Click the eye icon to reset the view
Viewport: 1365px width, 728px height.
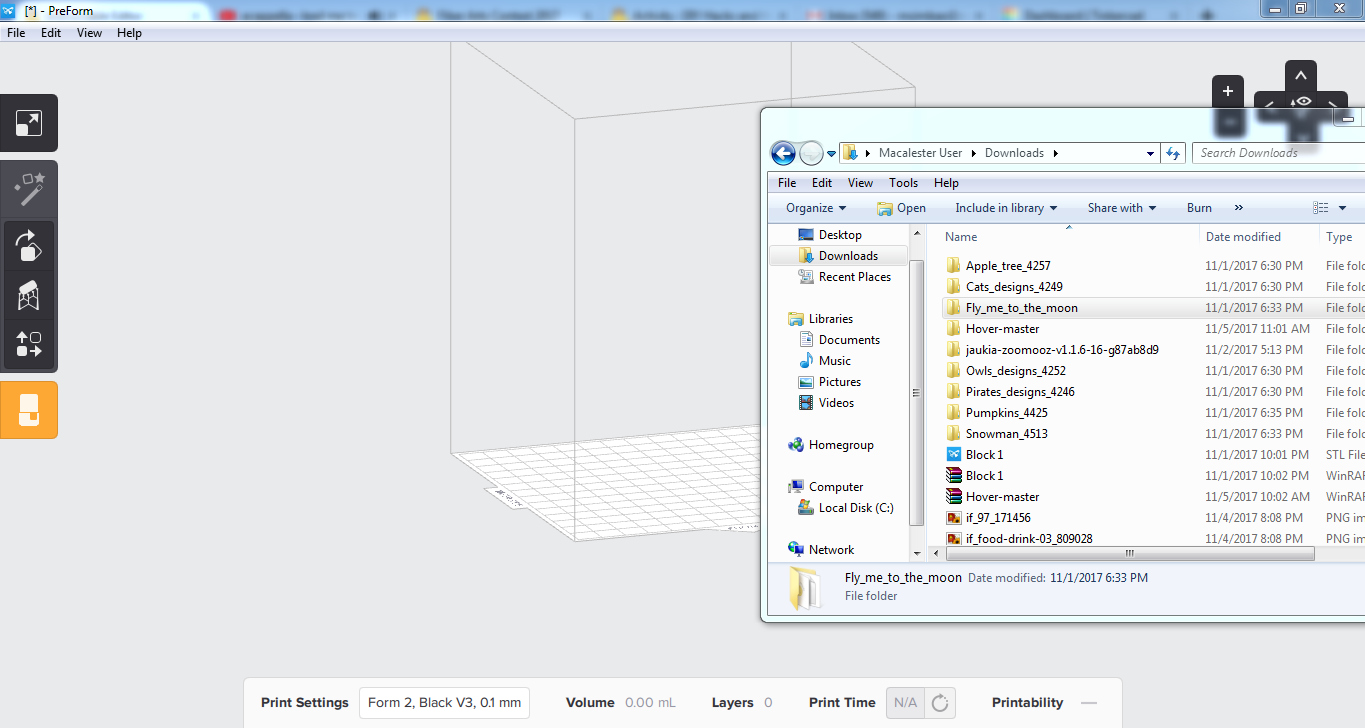tap(1300, 102)
